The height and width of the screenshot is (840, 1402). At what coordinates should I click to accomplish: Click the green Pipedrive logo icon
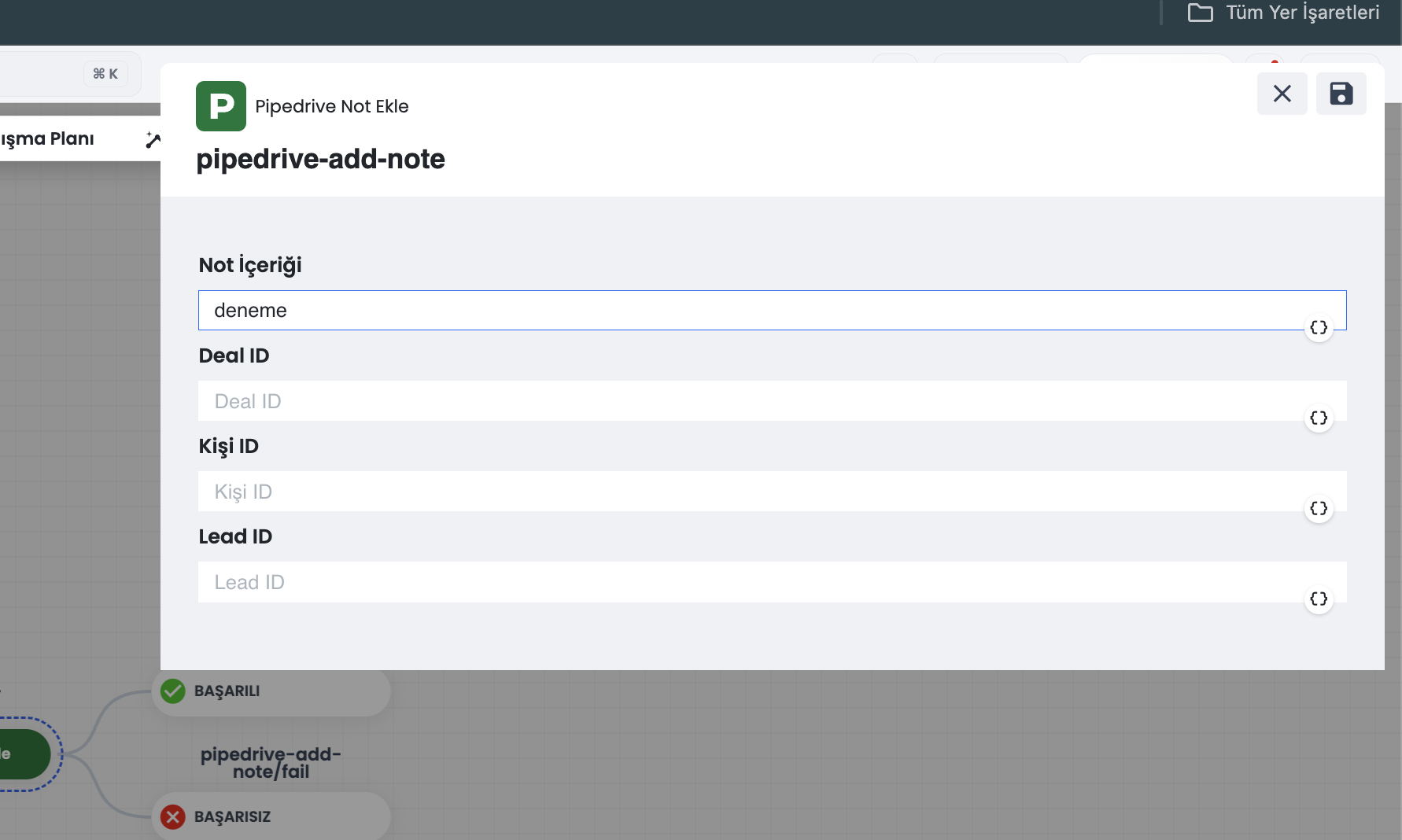pos(221,106)
